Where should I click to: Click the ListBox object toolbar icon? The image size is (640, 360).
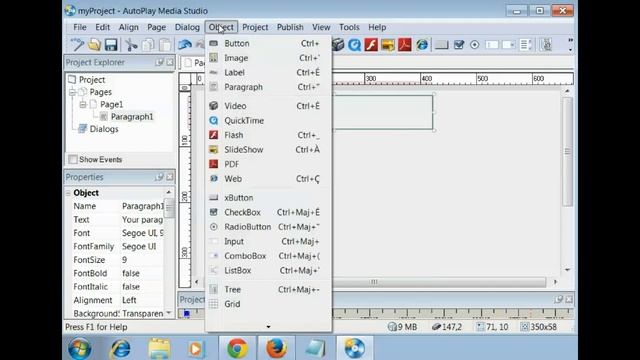click(525, 44)
